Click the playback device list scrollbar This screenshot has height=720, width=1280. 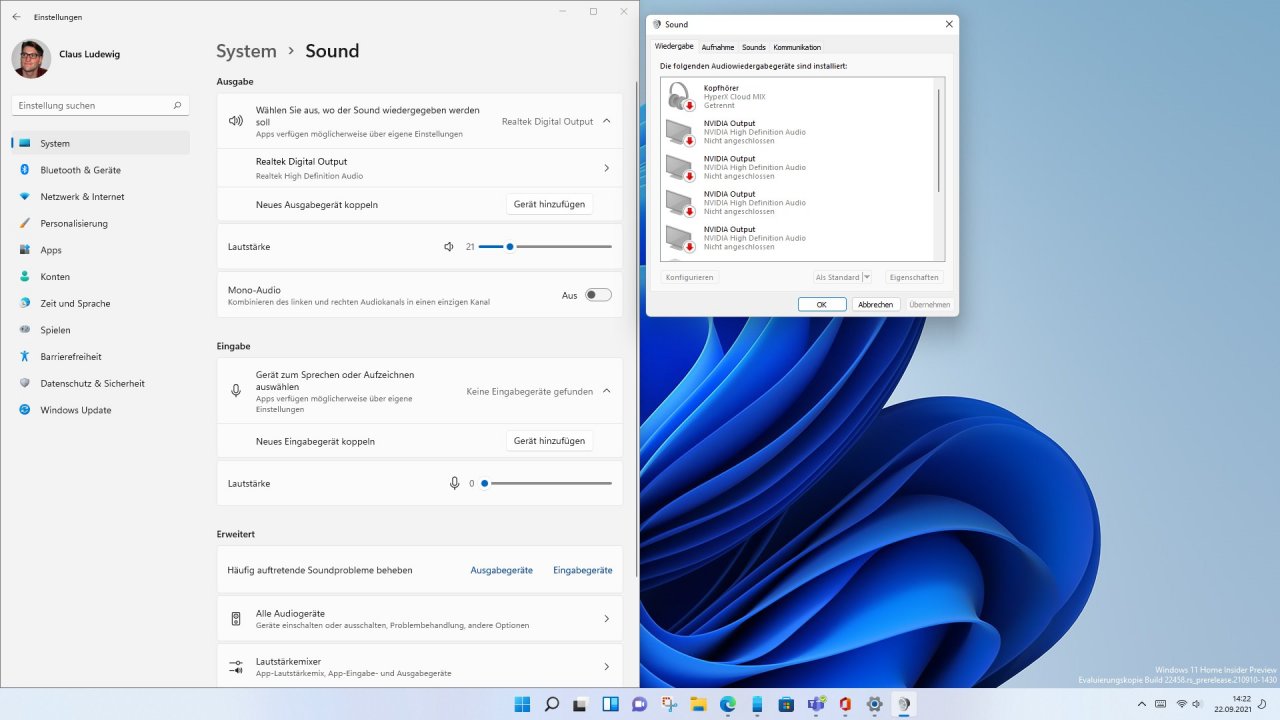939,140
